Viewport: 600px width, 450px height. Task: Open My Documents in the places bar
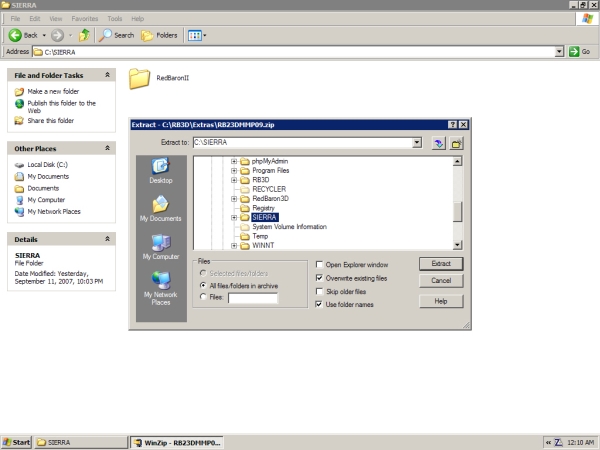[x=160, y=207]
